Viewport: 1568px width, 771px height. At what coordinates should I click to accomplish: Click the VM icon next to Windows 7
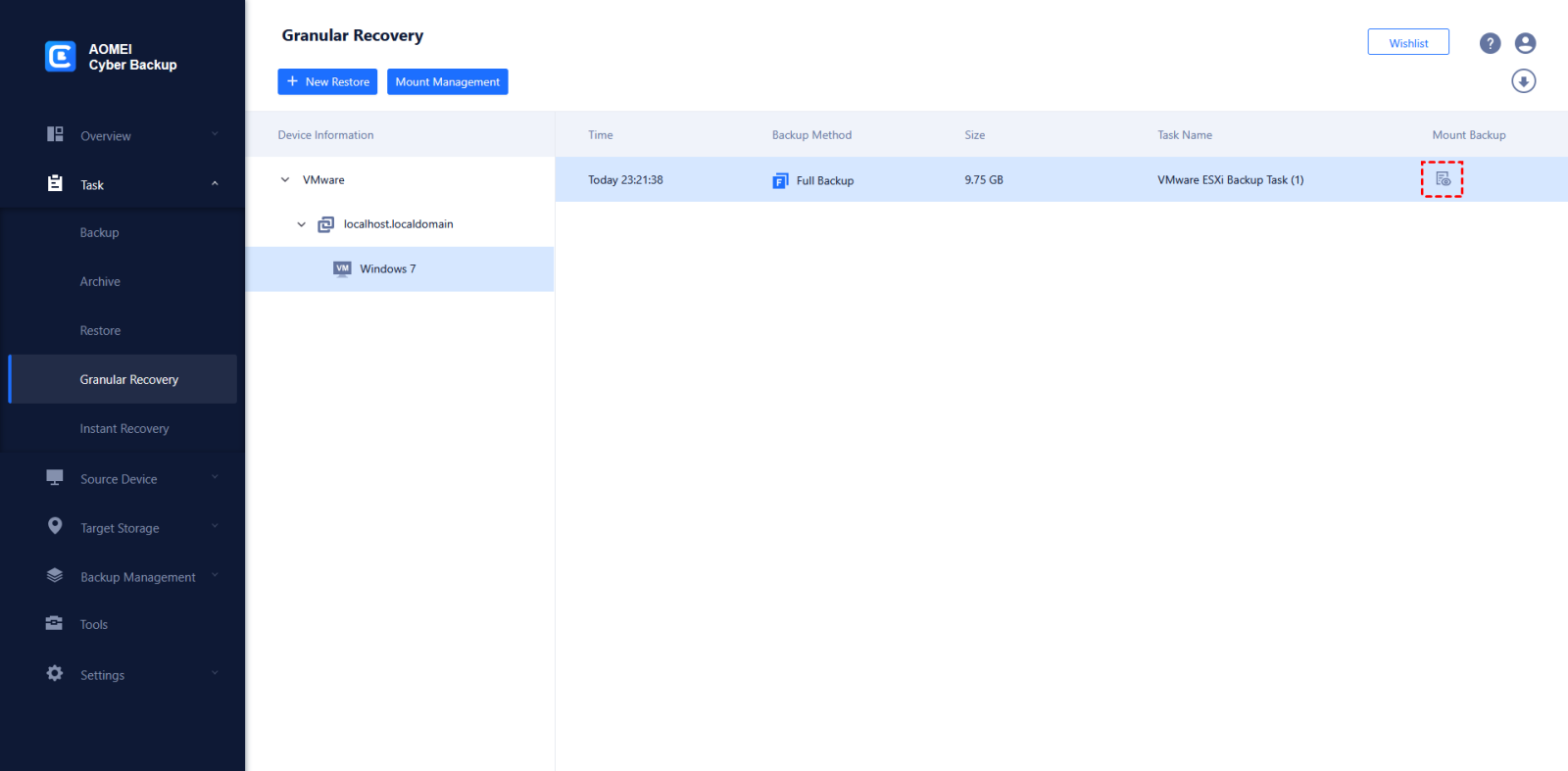click(x=342, y=269)
